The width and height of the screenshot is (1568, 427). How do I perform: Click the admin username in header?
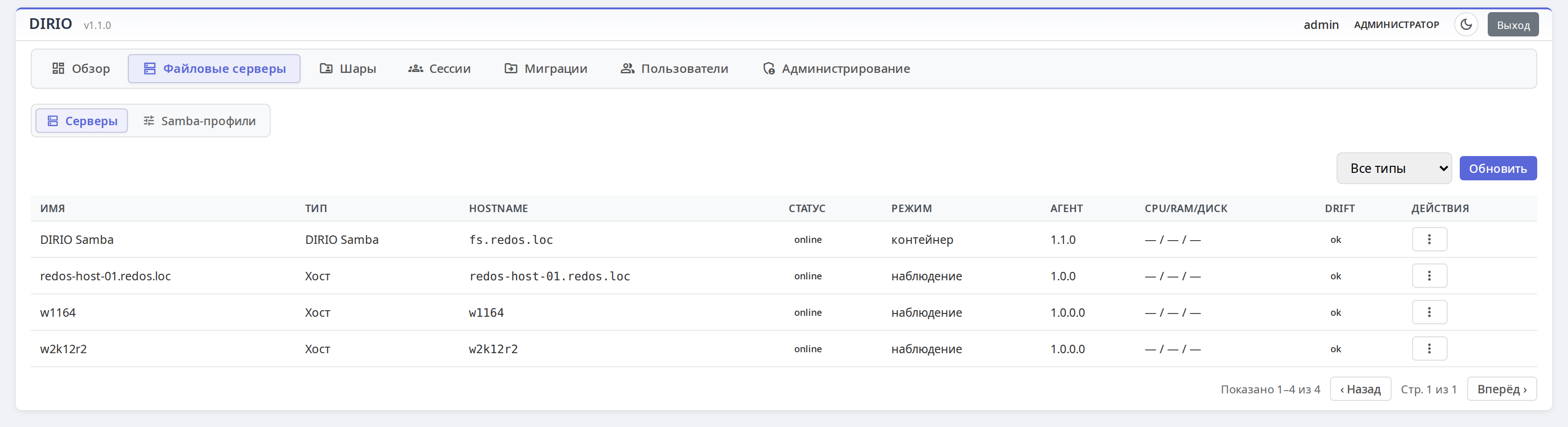click(x=1321, y=24)
